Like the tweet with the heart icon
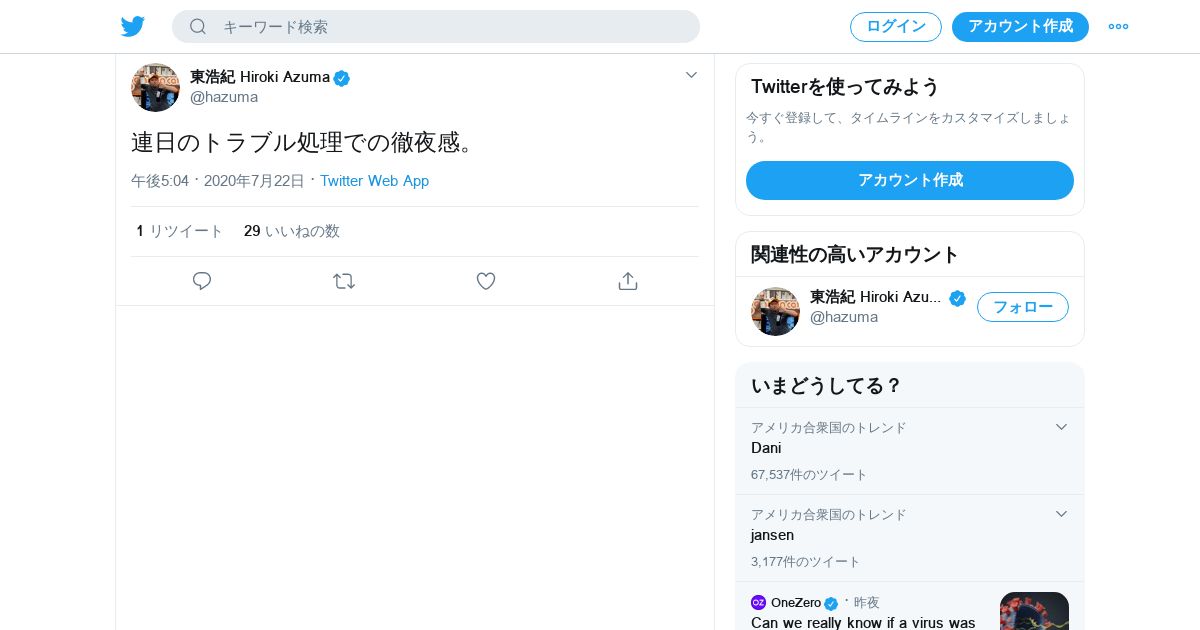The height and width of the screenshot is (630, 1200). point(486,281)
